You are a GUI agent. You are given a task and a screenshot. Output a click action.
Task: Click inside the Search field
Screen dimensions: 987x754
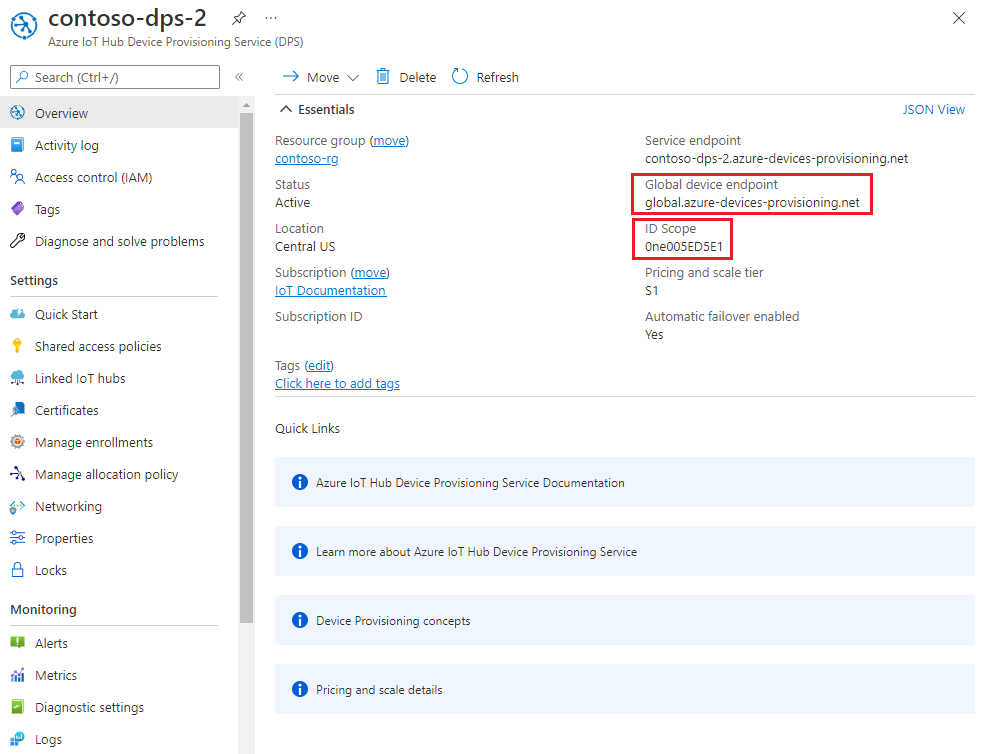coord(115,77)
